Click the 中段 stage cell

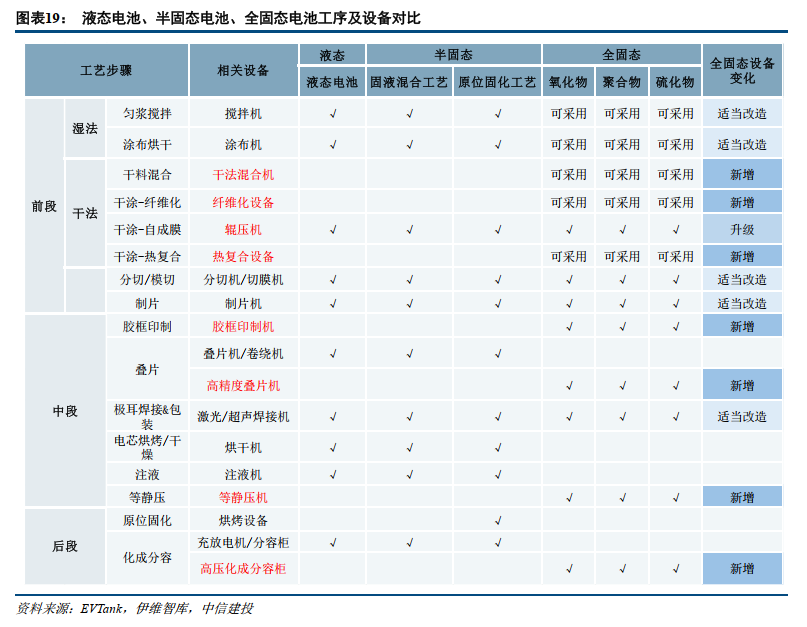65,411
